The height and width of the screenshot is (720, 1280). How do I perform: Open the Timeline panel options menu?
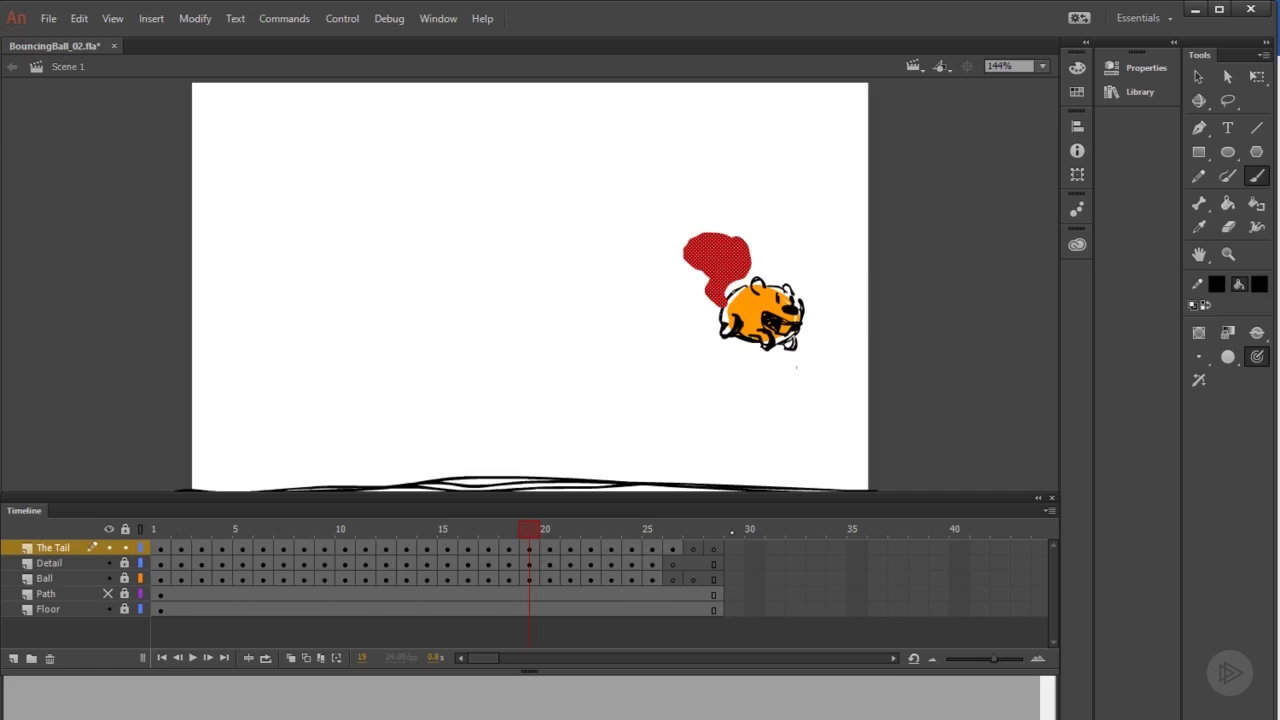(x=1049, y=511)
